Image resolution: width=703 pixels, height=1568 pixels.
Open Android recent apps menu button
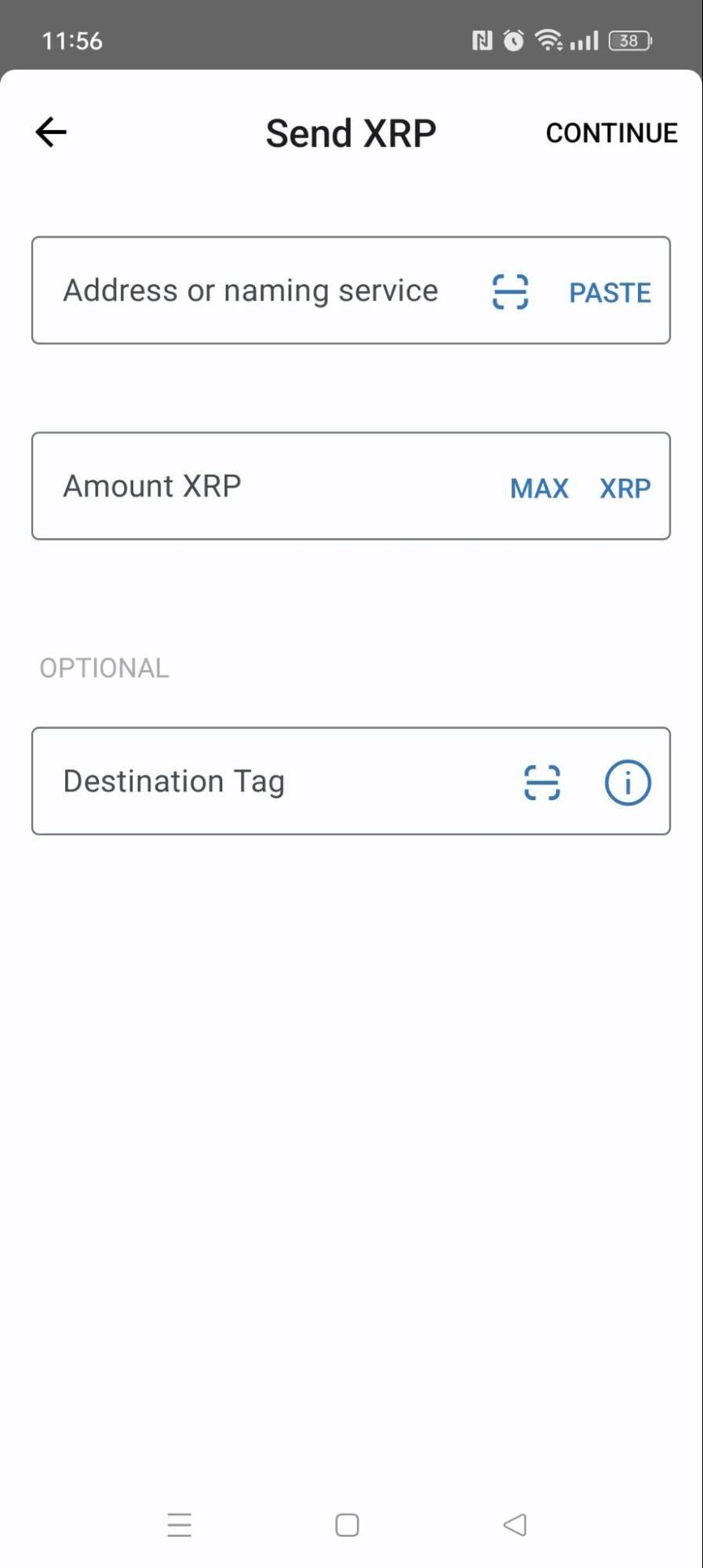click(179, 1525)
